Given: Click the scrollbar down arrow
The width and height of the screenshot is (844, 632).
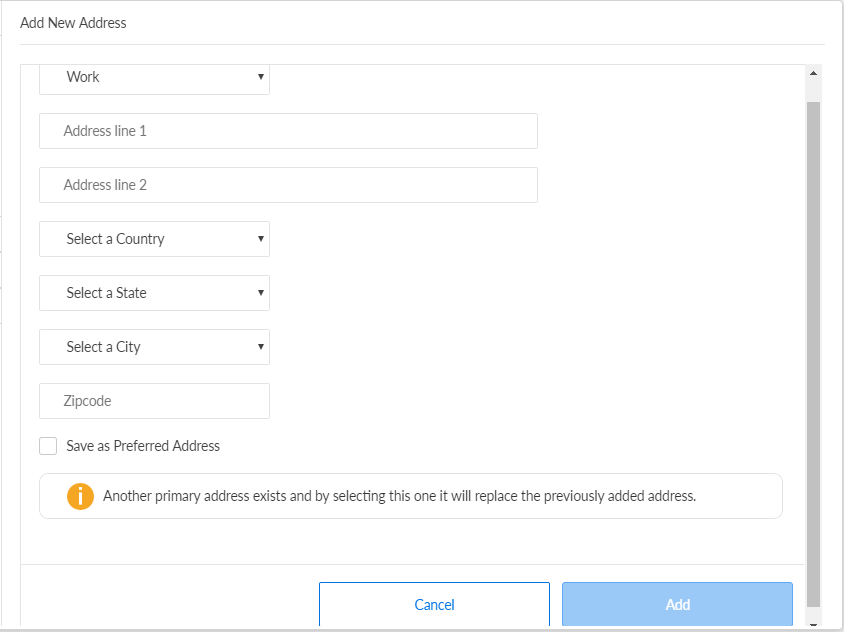Looking at the screenshot, I should pos(812,624).
